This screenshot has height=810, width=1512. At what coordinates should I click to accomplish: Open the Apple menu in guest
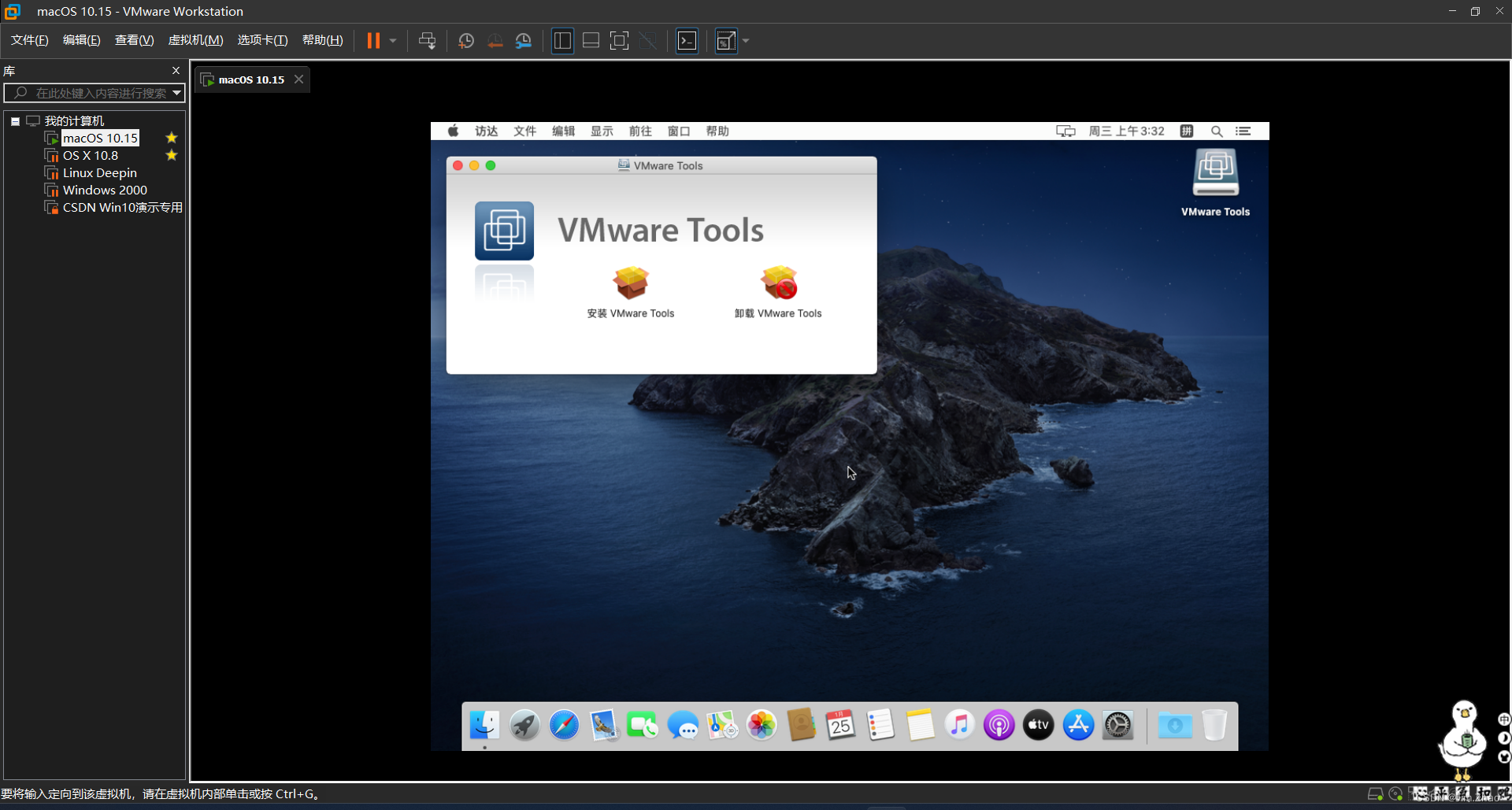pos(453,131)
